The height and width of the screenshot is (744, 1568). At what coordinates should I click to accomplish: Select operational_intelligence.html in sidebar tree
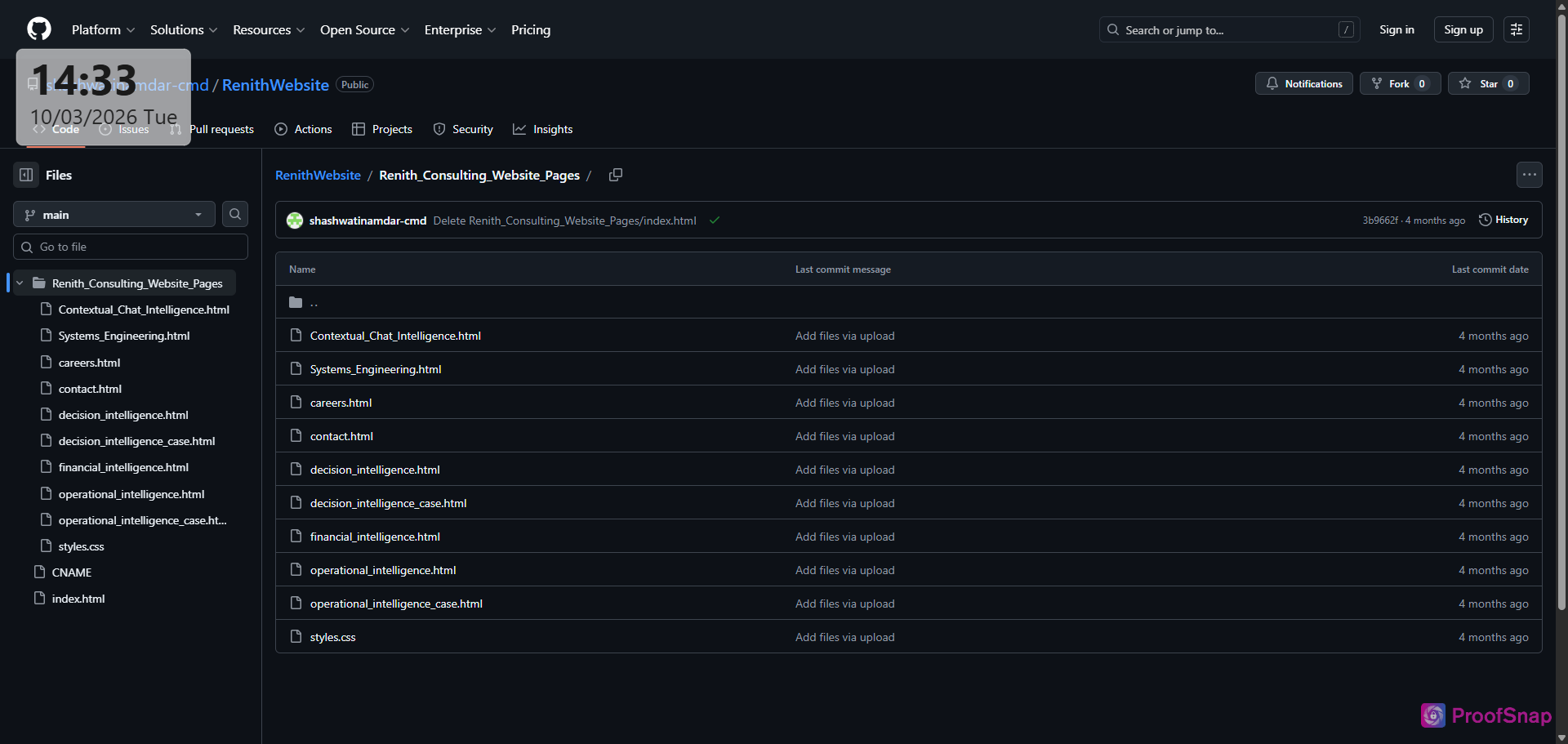coord(131,494)
